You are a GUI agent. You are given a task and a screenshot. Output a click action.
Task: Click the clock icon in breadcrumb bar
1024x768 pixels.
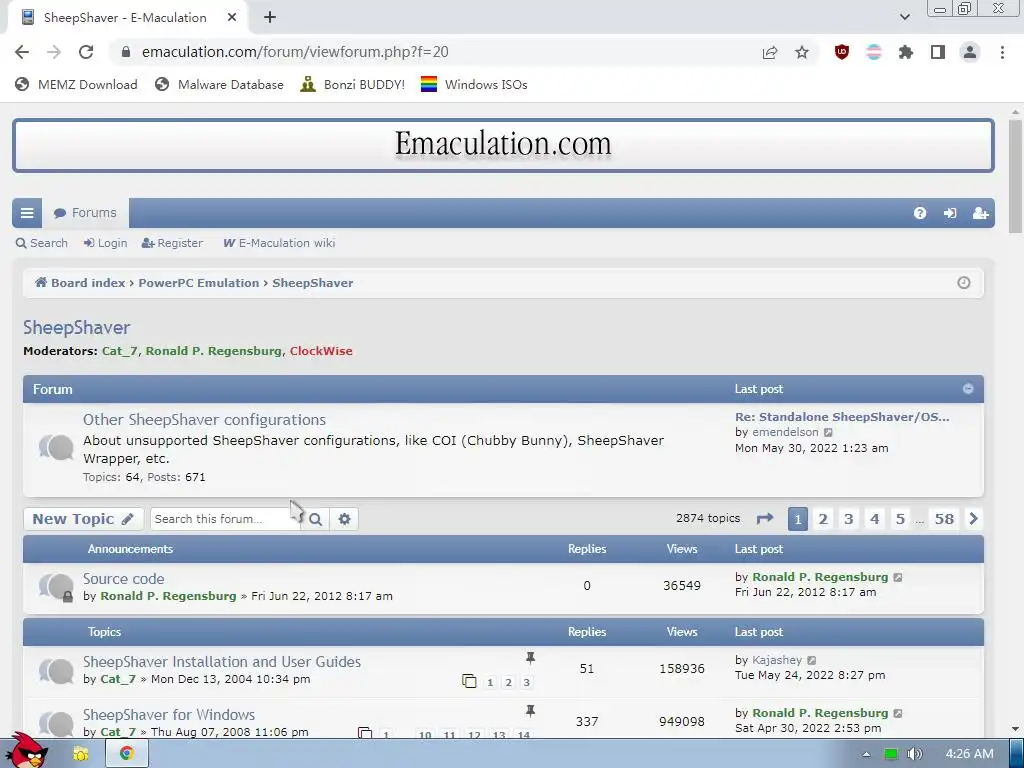(963, 283)
